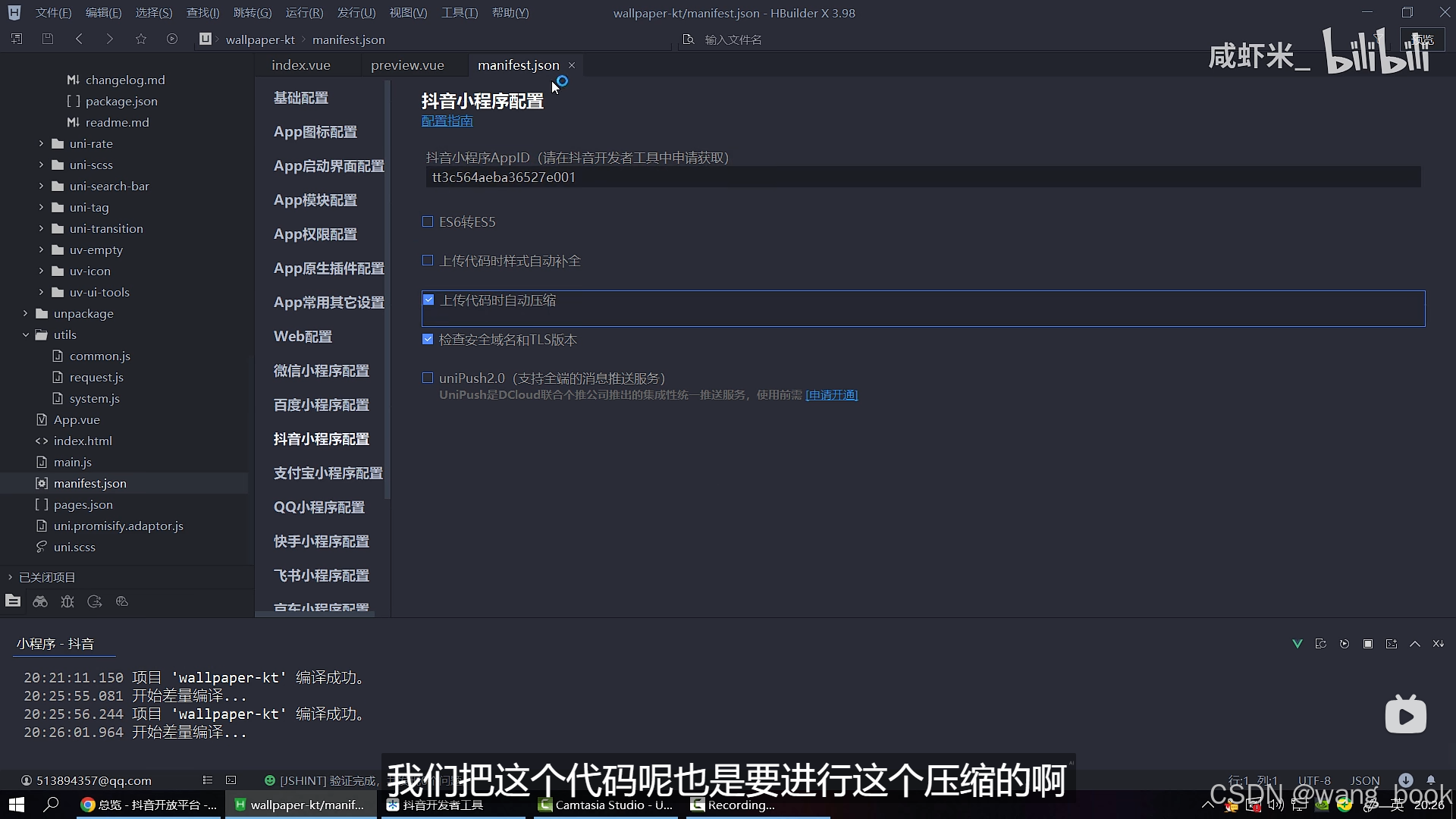Switch to Camtasia Studio in taskbar
Image resolution: width=1456 pixels, height=819 pixels.
click(606, 805)
